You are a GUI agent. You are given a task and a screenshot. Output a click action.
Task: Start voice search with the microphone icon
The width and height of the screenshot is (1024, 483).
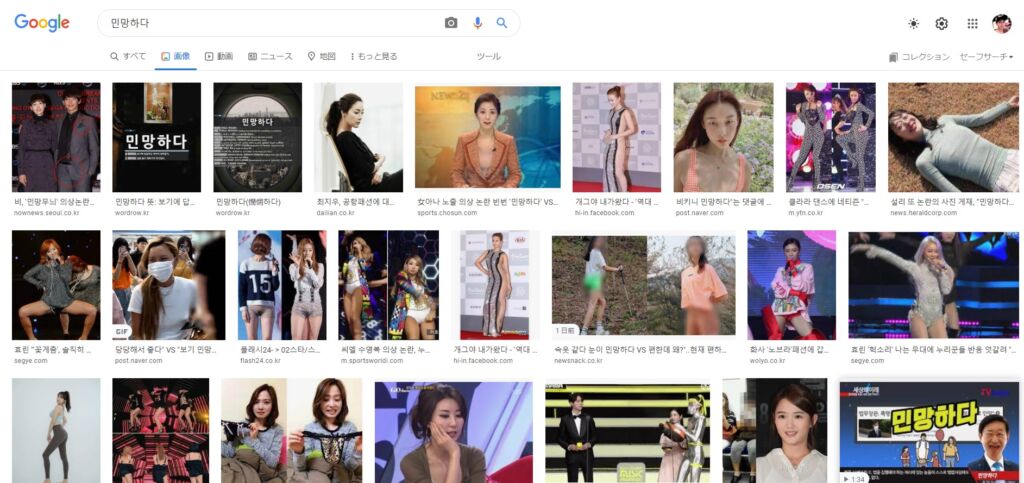coord(477,23)
